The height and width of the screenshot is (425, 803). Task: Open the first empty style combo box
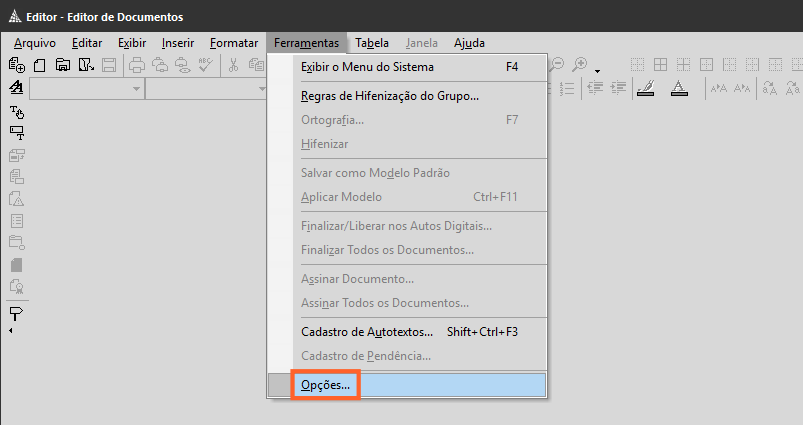[x=87, y=89]
